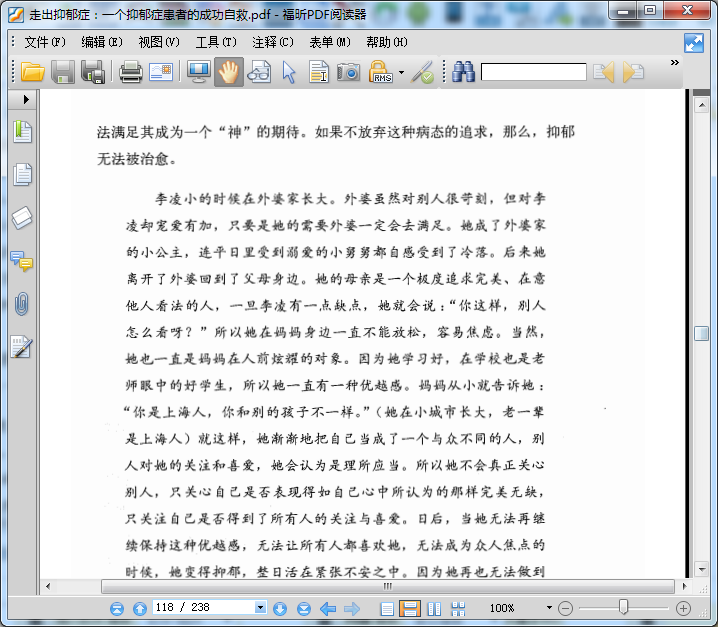The image size is (718, 627).
Task: Open the read mode glasses icon
Action: pos(259,72)
